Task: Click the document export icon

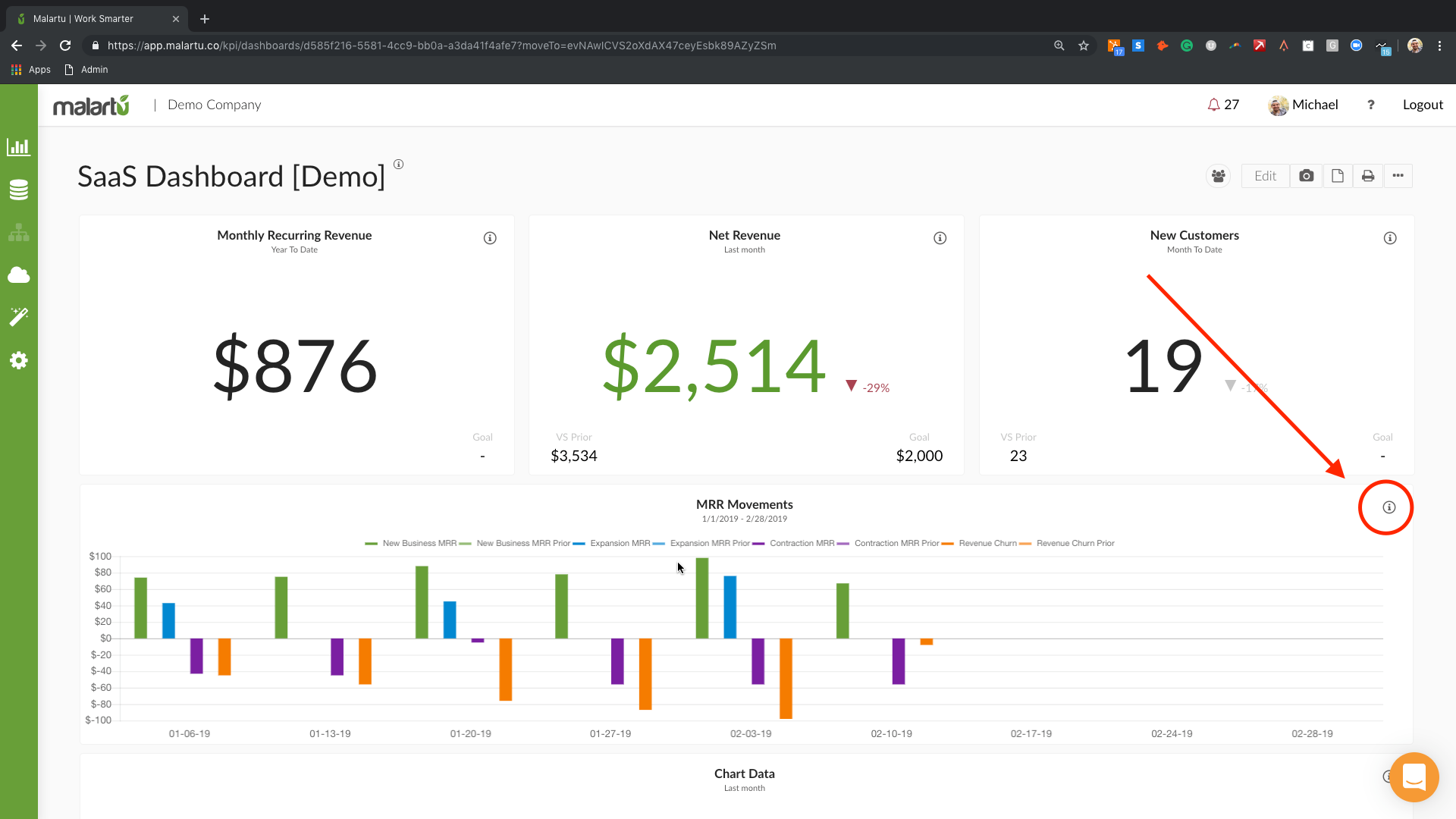Action: tap(1338, 176)
